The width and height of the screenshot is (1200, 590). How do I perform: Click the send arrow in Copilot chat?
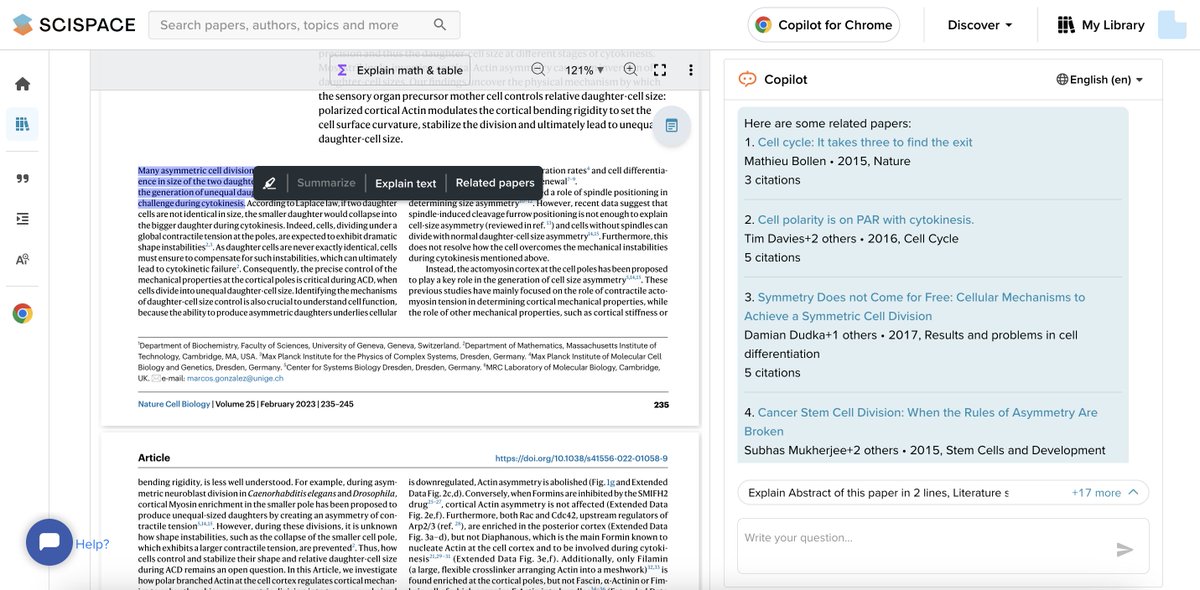[1124, 548]
